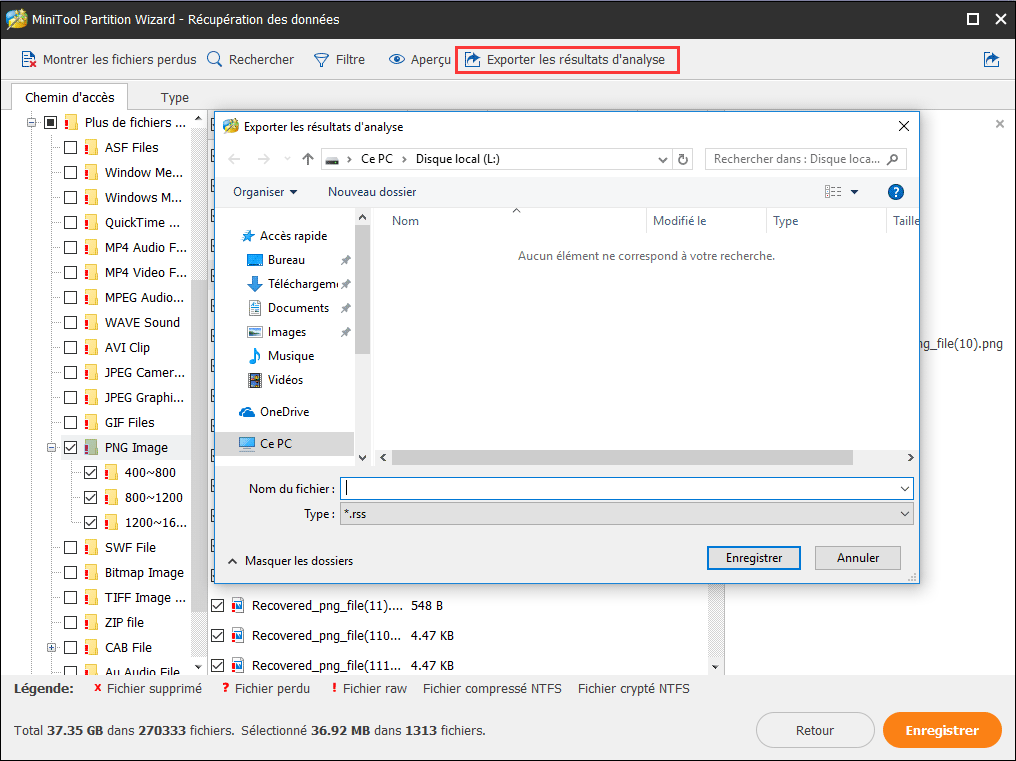Click the Montrer les fichiers perdus icon

coord(29,60)
